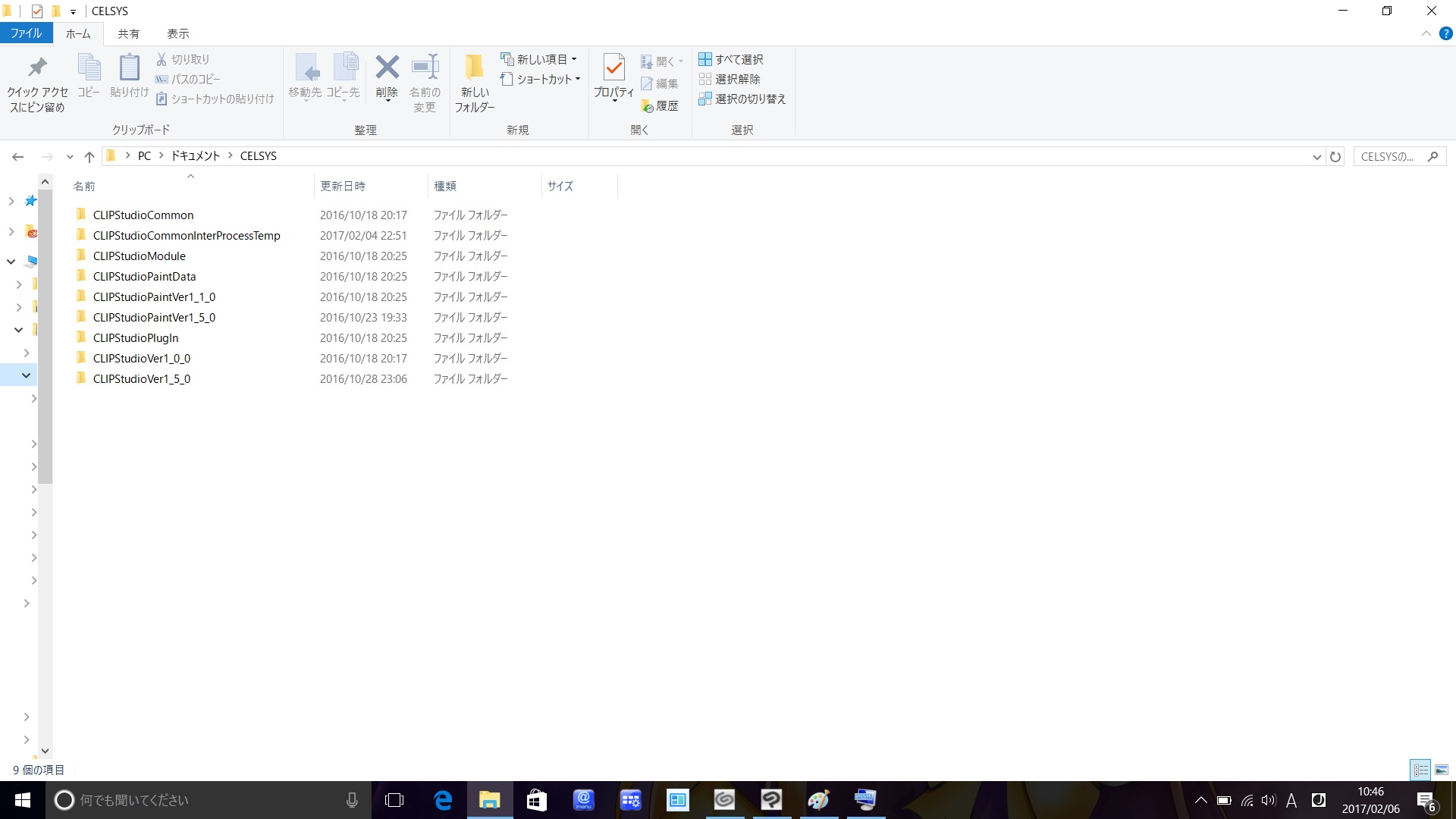Viewport: 1456px width, 819px height.
Task: Switch to large icons view in the status bar
Action: coord(1442,770)
